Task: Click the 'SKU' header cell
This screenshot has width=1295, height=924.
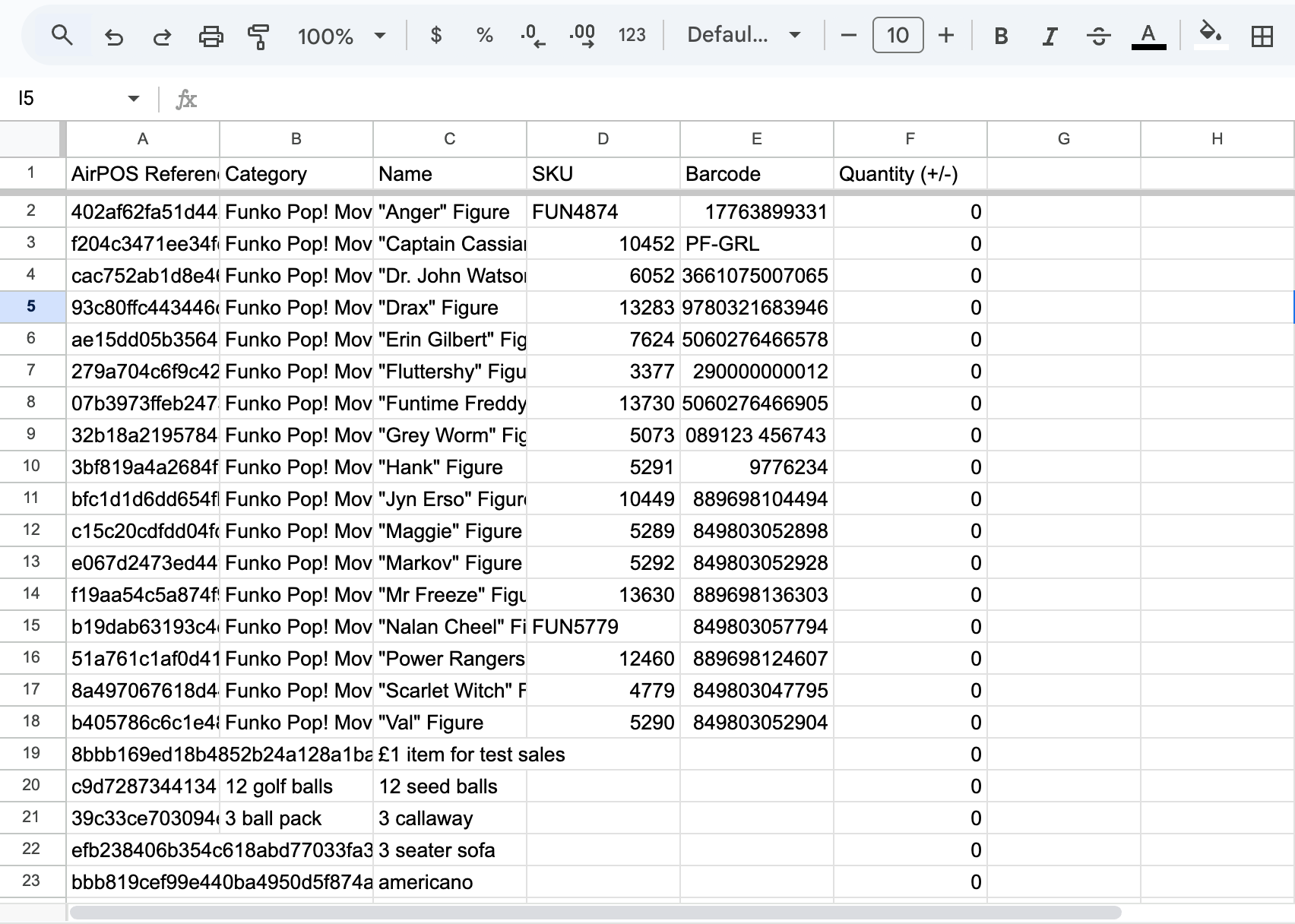Action: (603, 174)
